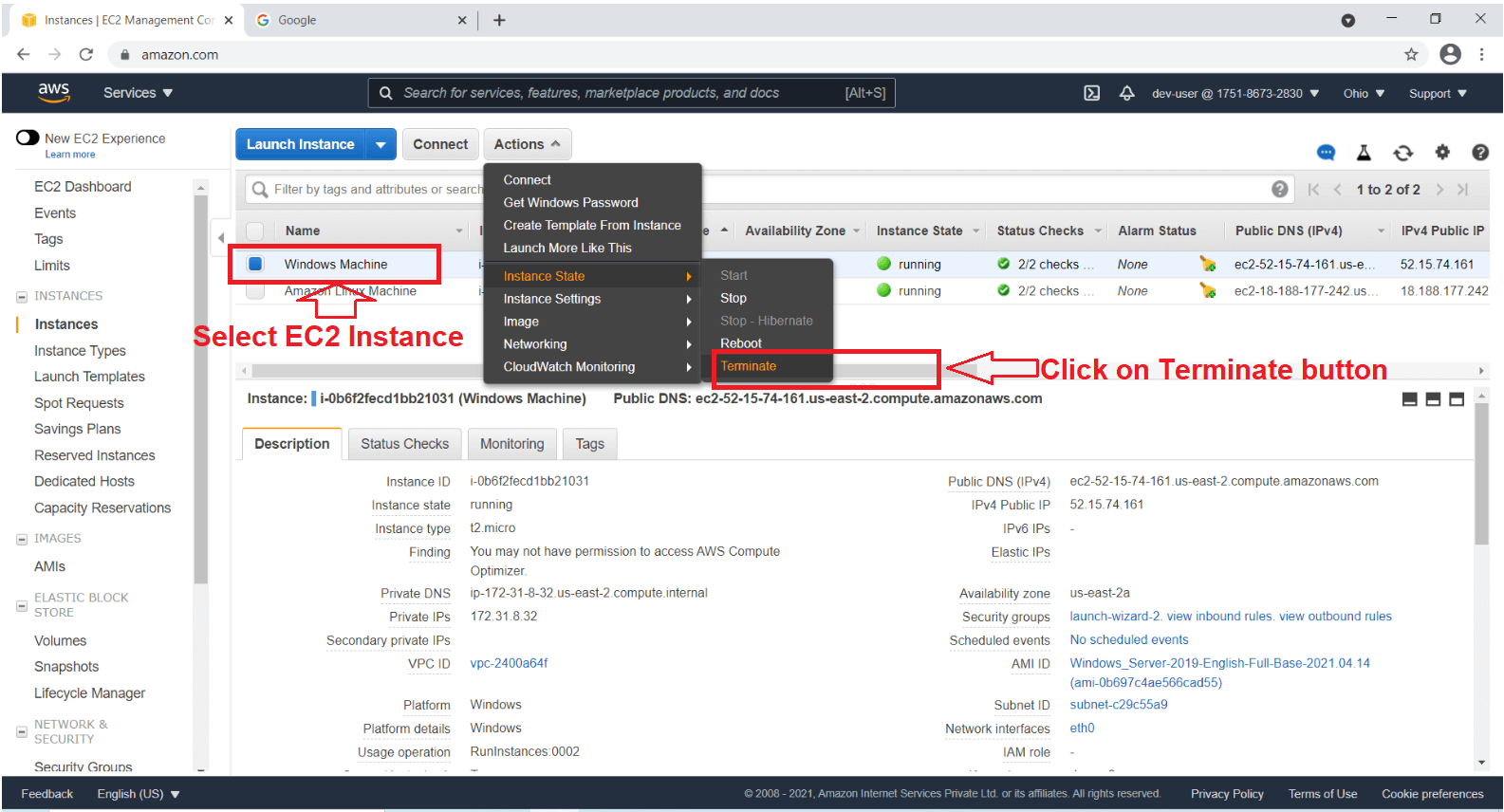This screenshot has height=812, width=1504.
Task: Open the Support dropdown
Action: click(x=1438, y=93)
